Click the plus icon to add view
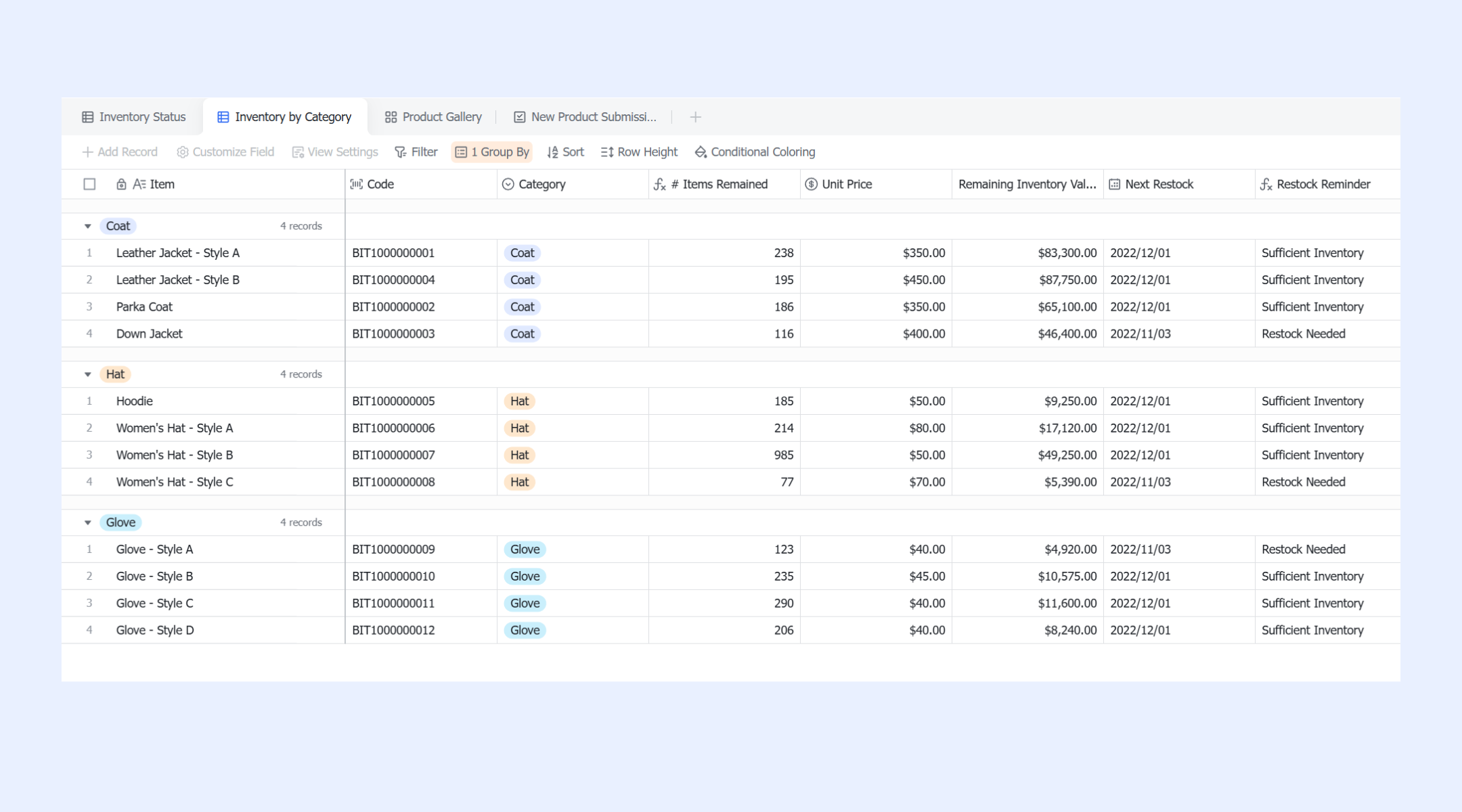 pyautogui.click(x=695, y=117)
